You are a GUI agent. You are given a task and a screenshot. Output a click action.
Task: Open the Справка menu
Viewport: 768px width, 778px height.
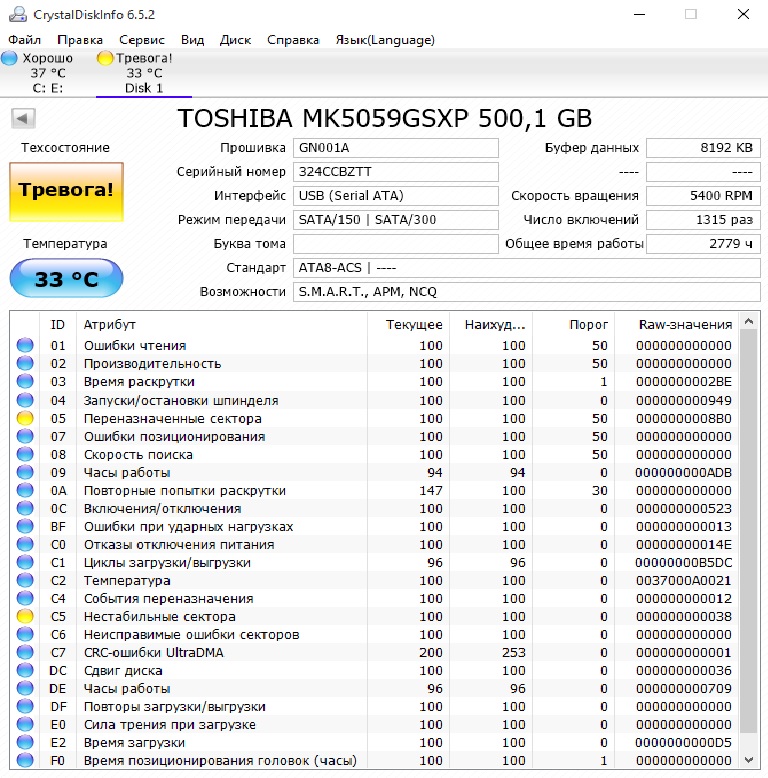293,40
